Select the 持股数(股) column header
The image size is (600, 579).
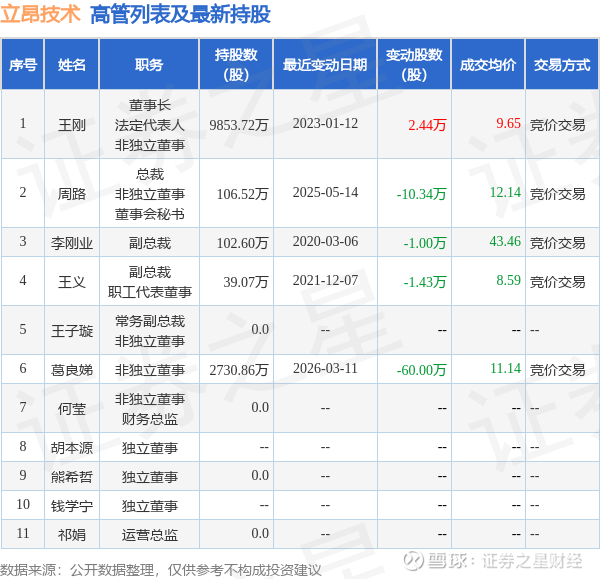236,65
